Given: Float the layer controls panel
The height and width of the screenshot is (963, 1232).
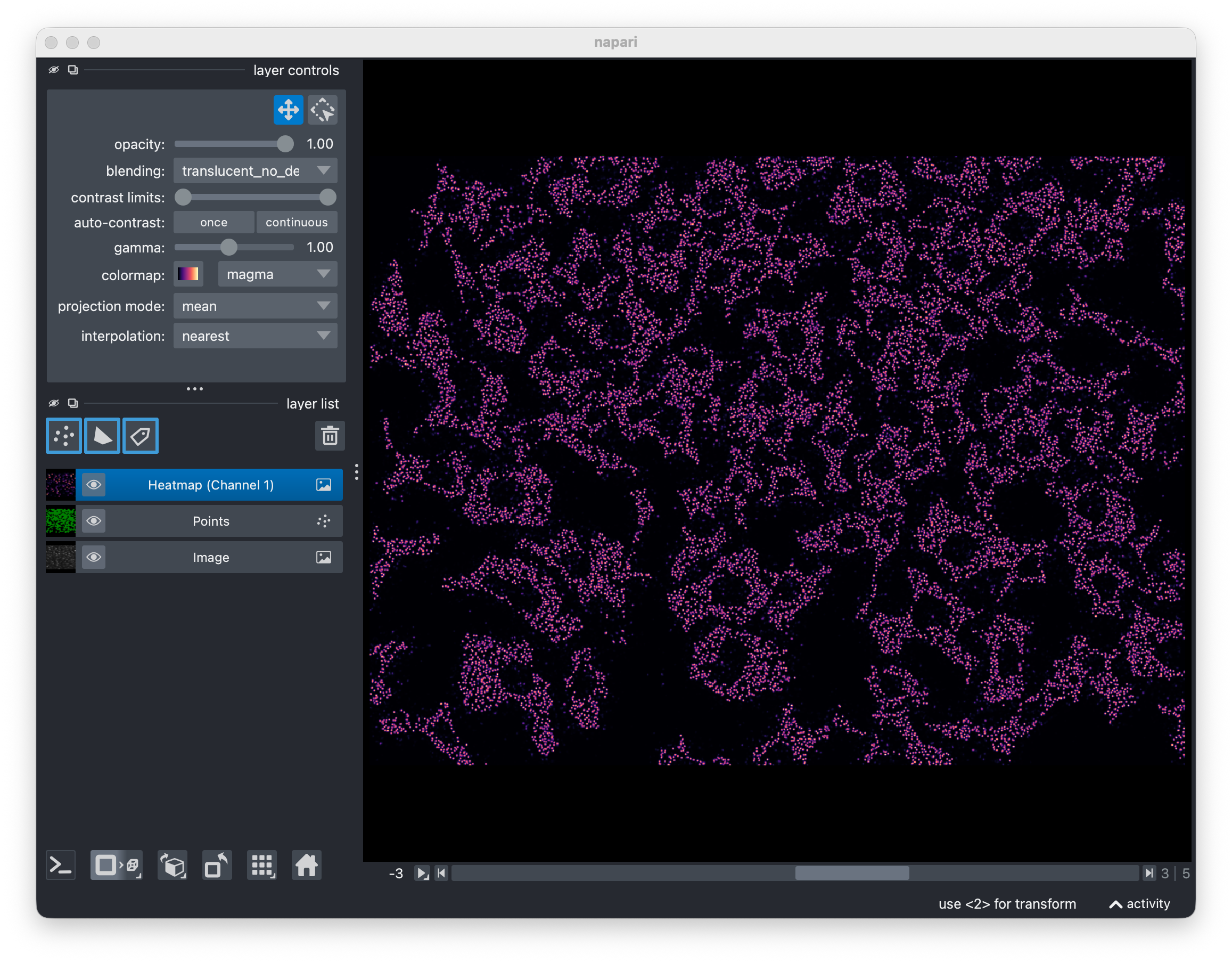Looking at the screenshot, I should coord(73,70).
